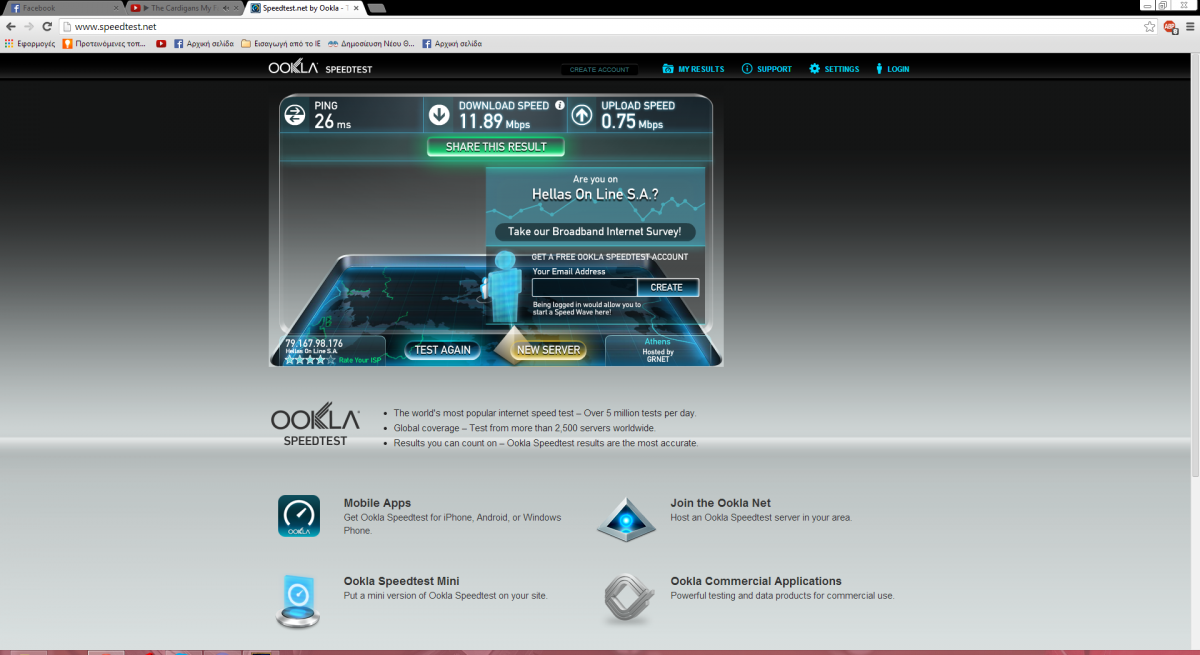Click the Mobile Apps speedometer icon
The height and width of the screenshot is (655, 1200).
point(299,516)
